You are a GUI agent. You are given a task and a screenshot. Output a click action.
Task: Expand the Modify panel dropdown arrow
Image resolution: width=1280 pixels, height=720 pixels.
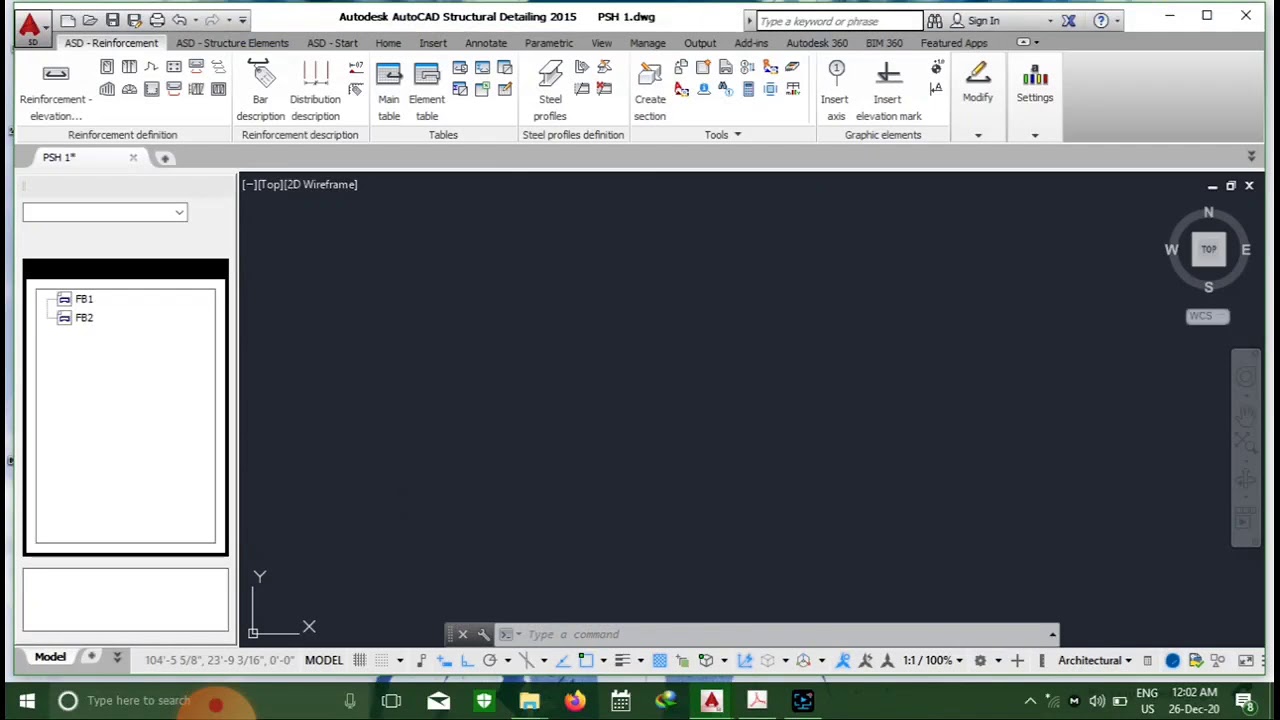[x=978, y=135]
